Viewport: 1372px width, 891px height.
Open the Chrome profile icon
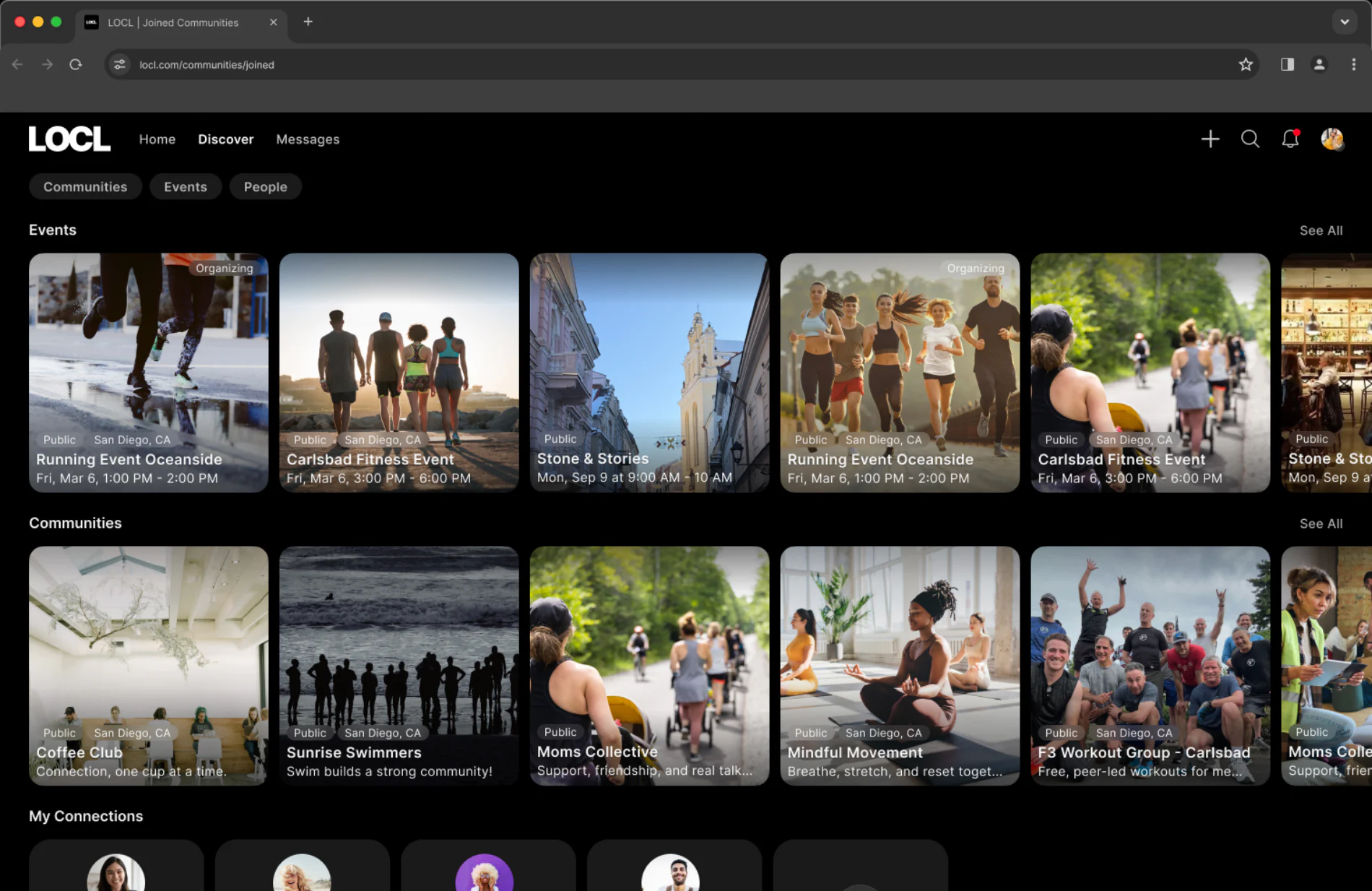pyautogui.click(x=1319, y=64)
